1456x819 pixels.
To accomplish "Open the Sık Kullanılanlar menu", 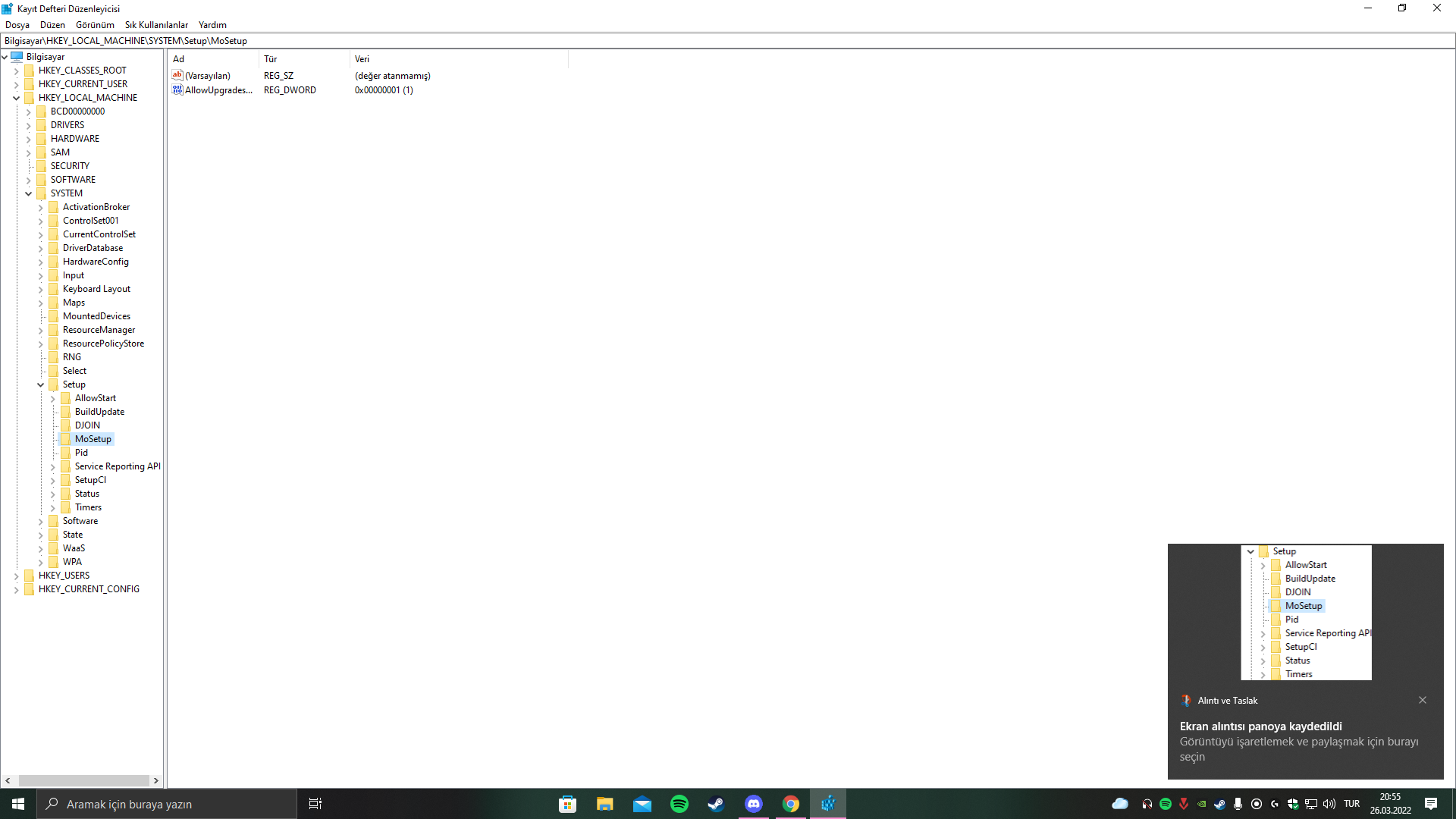I will 156,25.
